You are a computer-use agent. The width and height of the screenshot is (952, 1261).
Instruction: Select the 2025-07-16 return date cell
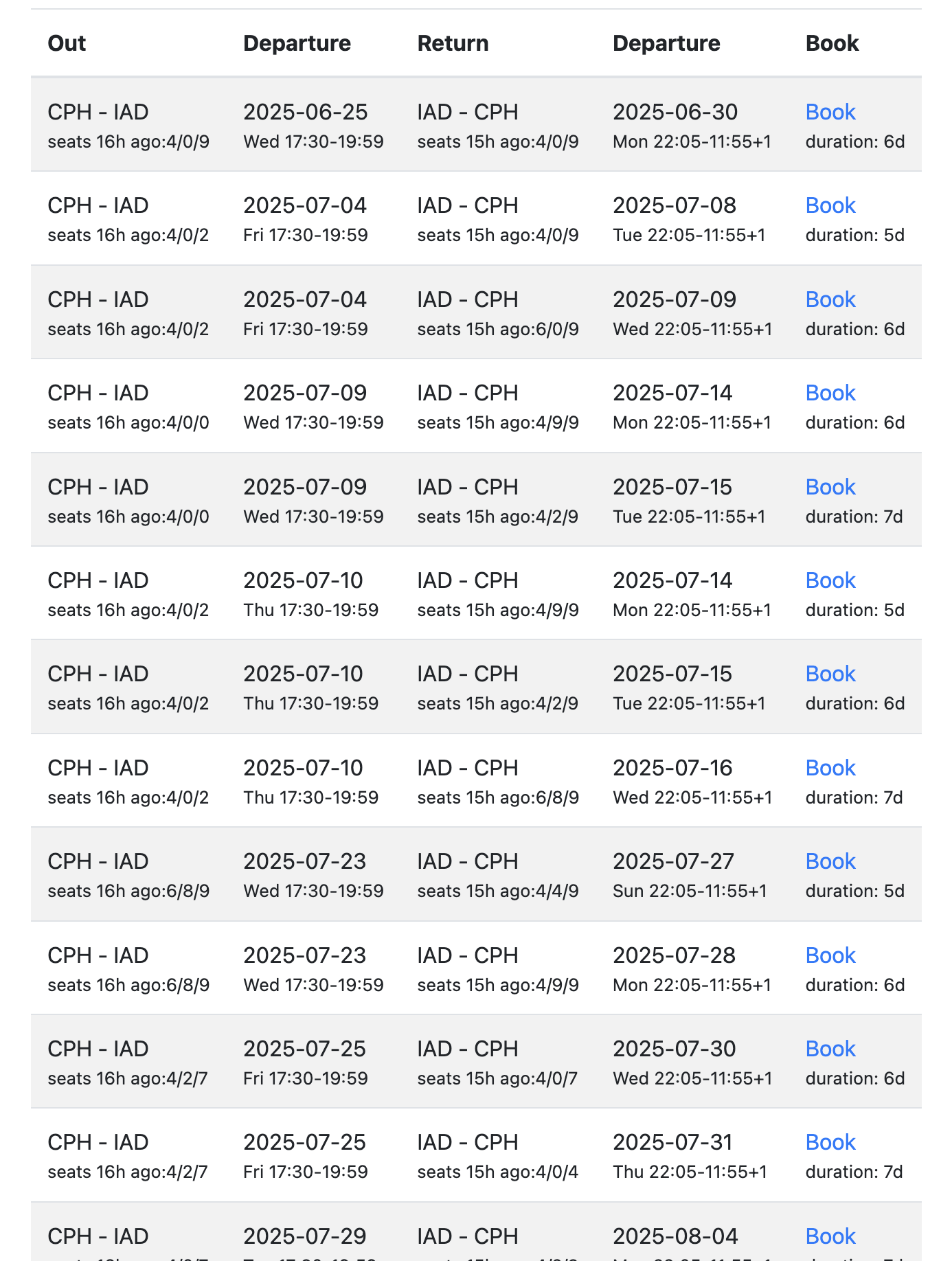(x=672, y=768)
